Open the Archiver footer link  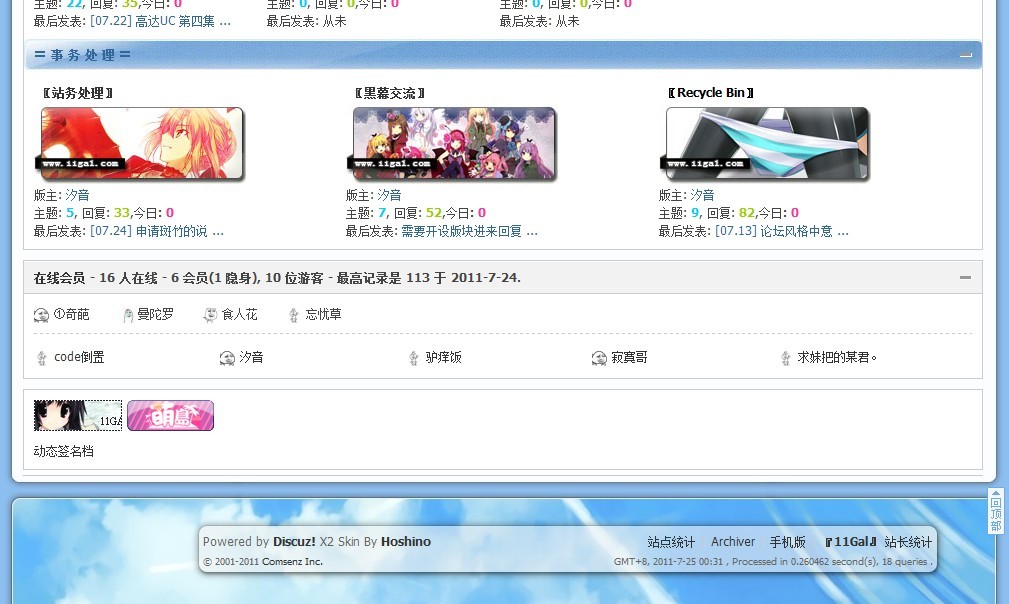click(733, 542)
